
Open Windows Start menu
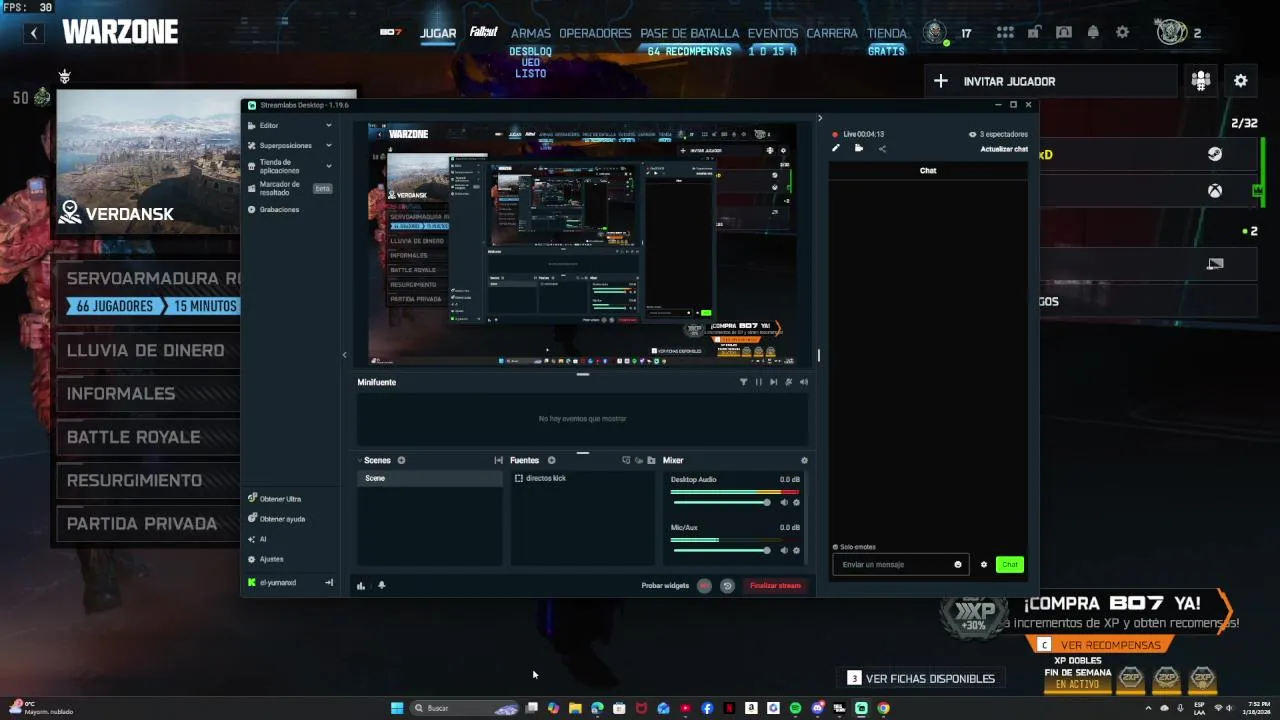pyautogui.click(x=397, y=708)
